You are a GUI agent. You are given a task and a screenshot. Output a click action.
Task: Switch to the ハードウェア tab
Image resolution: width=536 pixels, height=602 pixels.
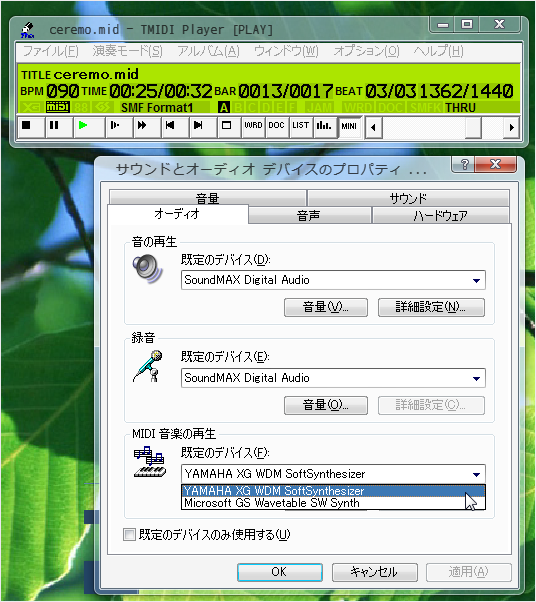click(440, 215)
